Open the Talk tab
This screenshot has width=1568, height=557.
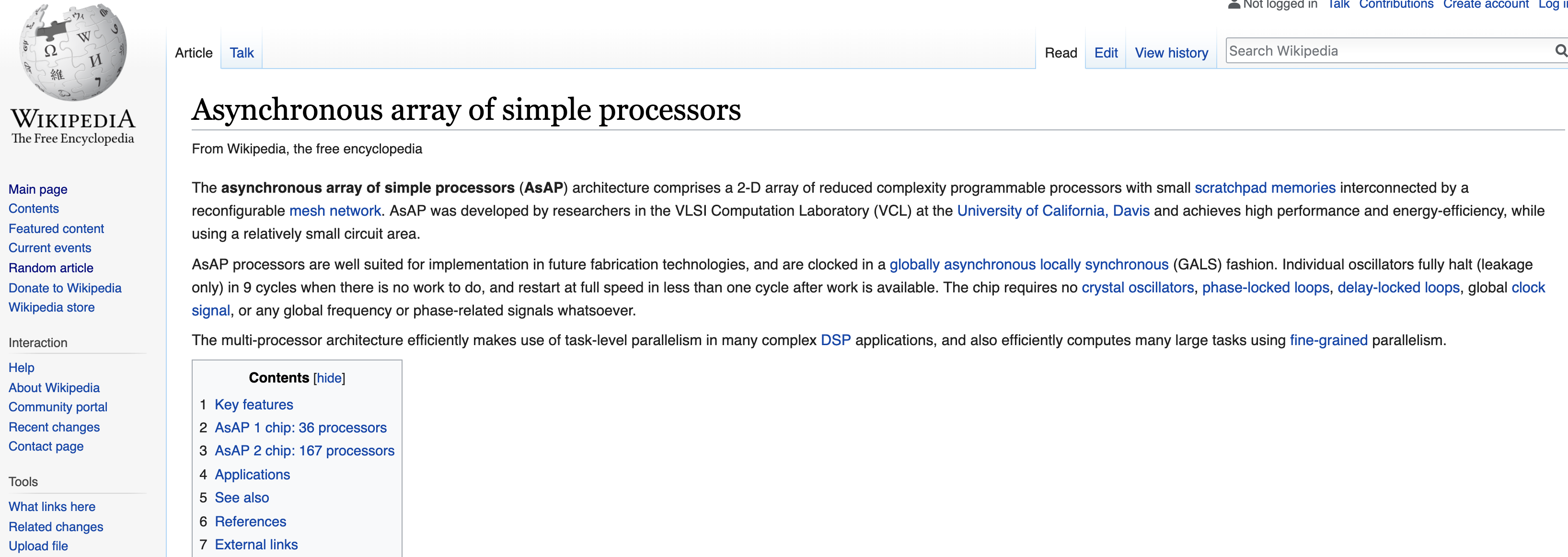[x=241, y=53]
